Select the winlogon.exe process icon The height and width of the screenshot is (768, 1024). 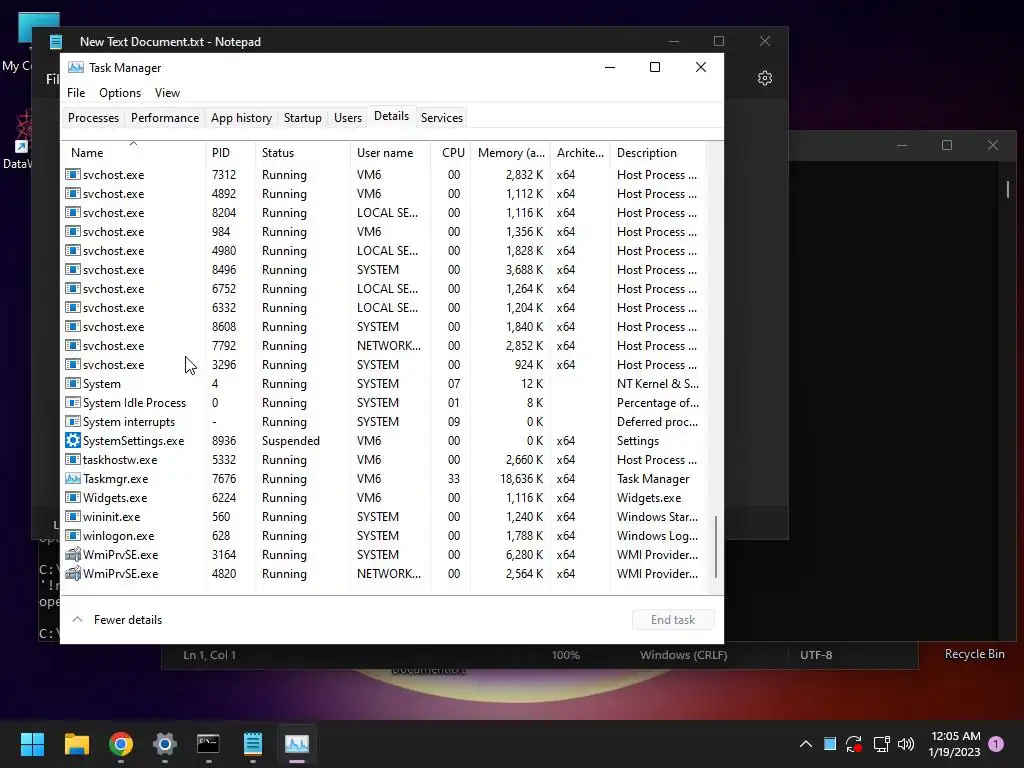click(x=73, y=536)
